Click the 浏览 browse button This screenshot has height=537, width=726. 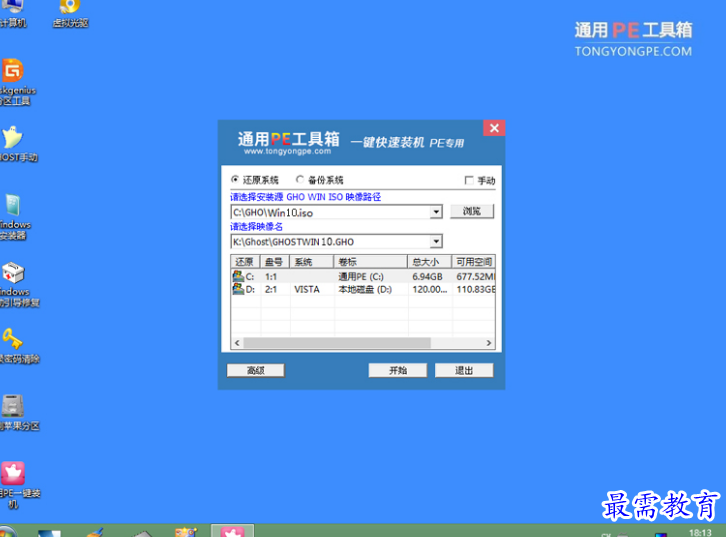[472, 211]
